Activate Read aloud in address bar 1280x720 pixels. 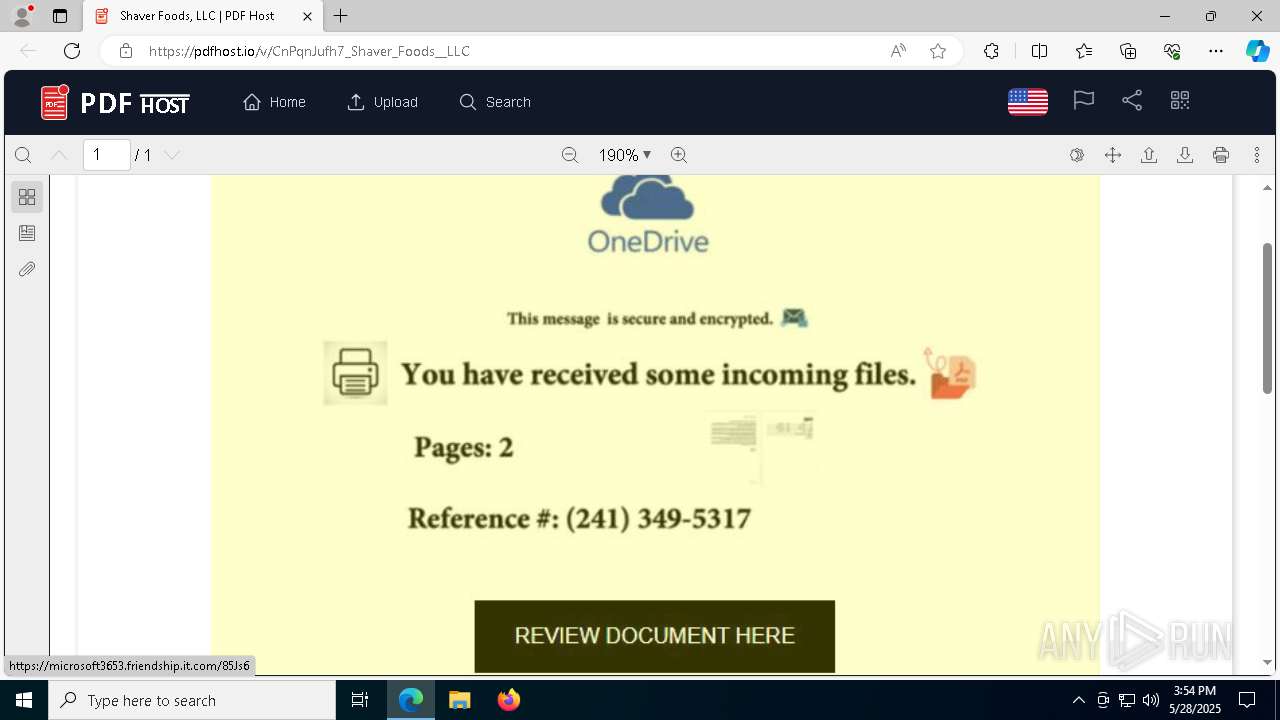point(898,51)
